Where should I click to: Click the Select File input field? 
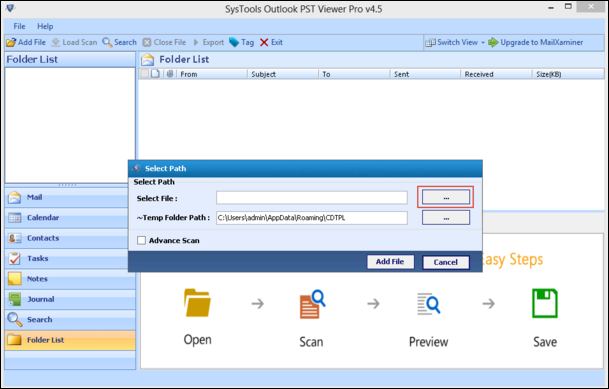click(x=312, y=198)
